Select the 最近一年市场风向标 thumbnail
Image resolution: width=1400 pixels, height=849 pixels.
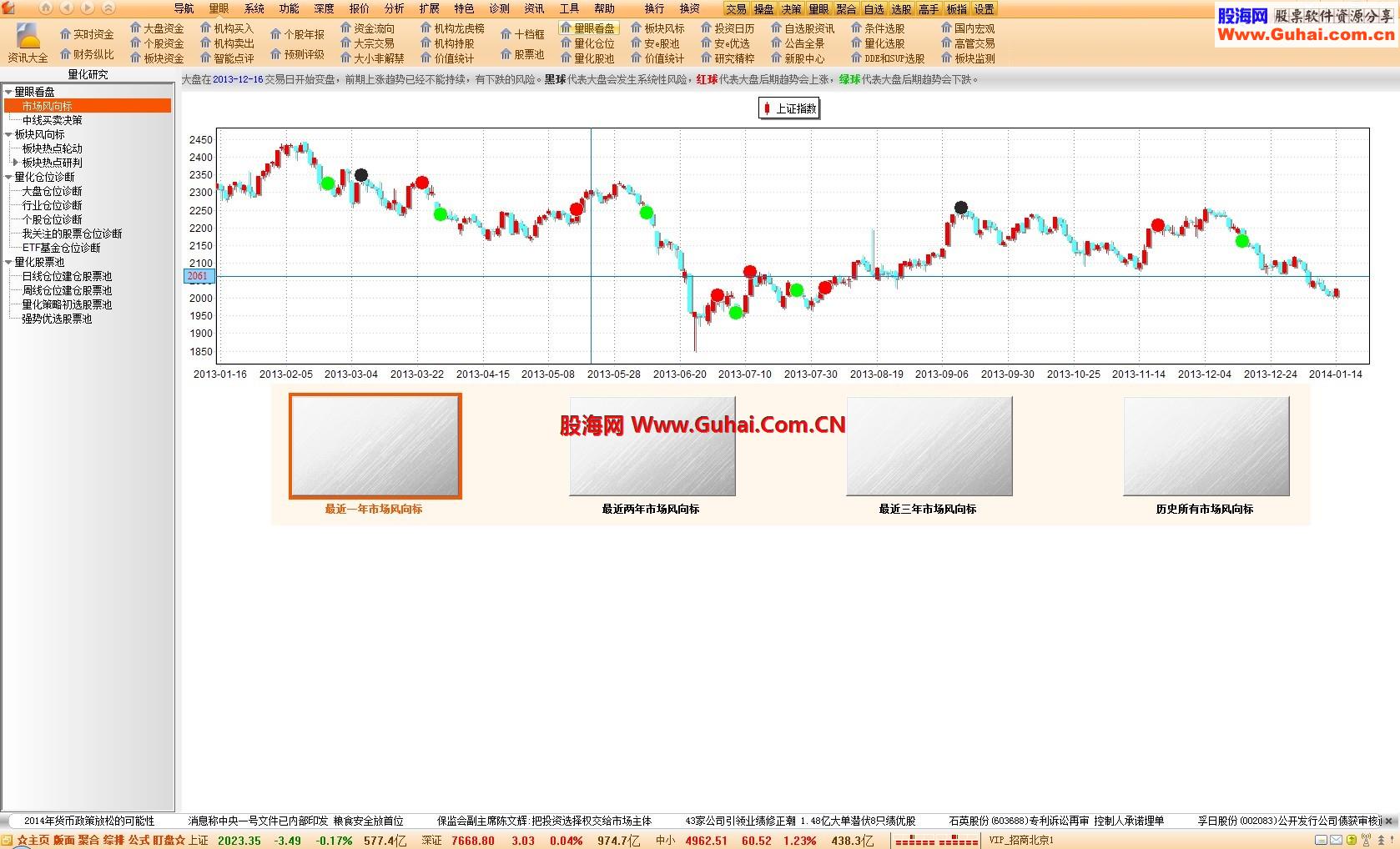tap(375, 446)
